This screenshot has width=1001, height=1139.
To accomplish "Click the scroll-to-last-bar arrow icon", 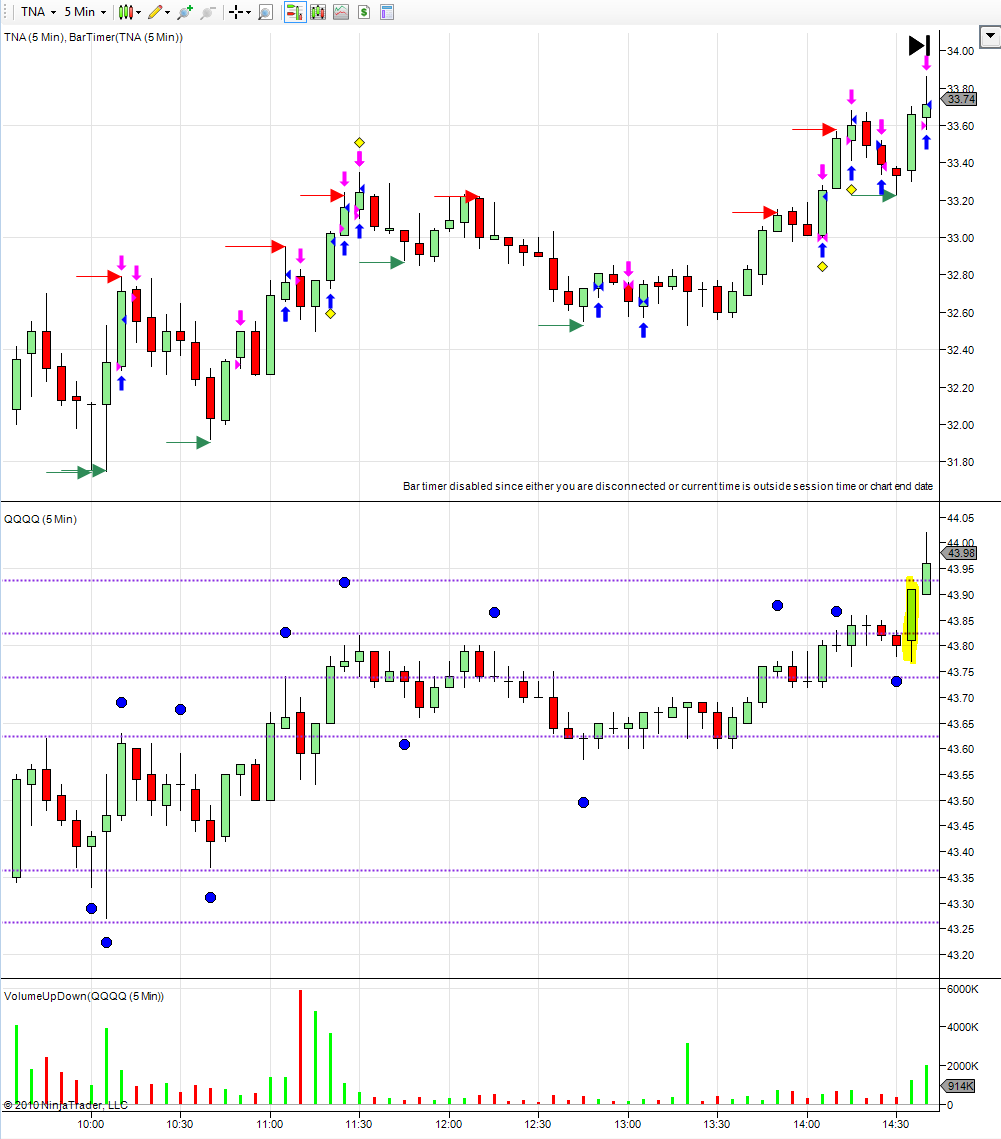I will (x=920, y=46).
